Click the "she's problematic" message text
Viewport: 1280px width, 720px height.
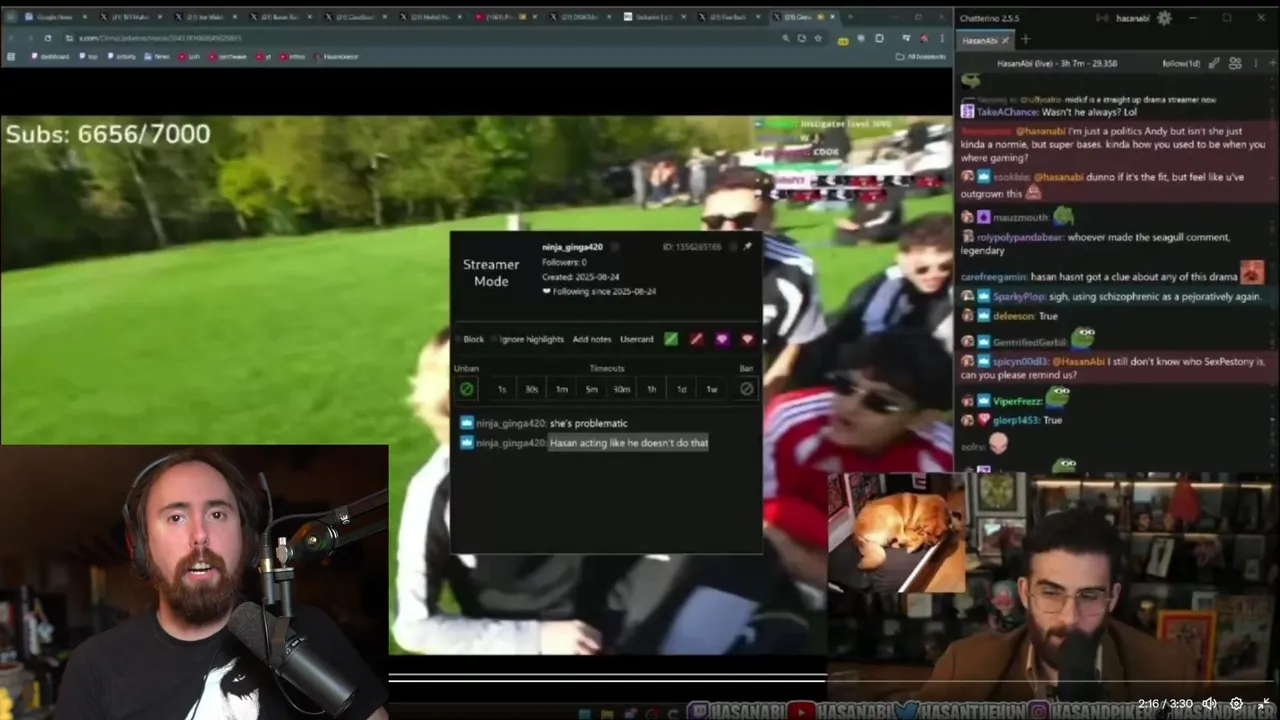pos(589,423)
